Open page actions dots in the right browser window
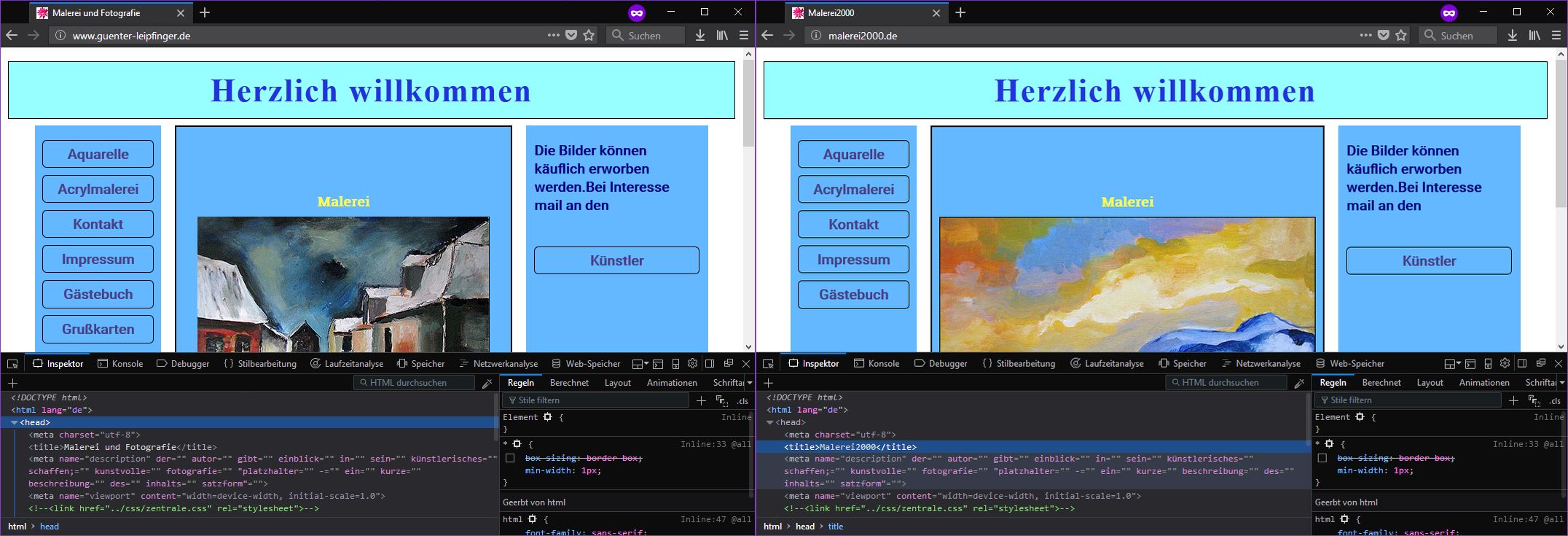This screenshot has height=536, width=1568. pyautogui.click(x=1365, y=35)
